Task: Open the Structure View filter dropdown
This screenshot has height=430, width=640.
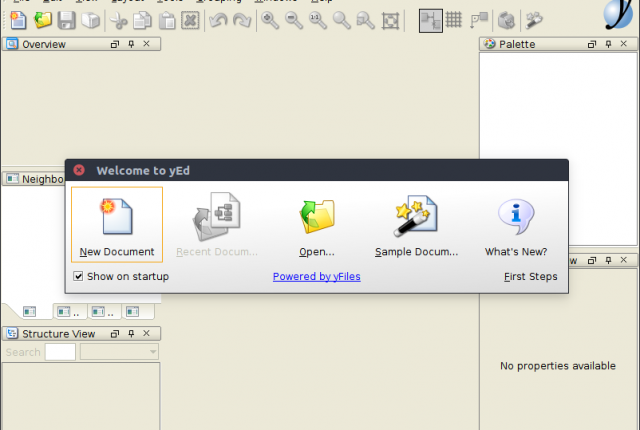Action: coord(119,352)
